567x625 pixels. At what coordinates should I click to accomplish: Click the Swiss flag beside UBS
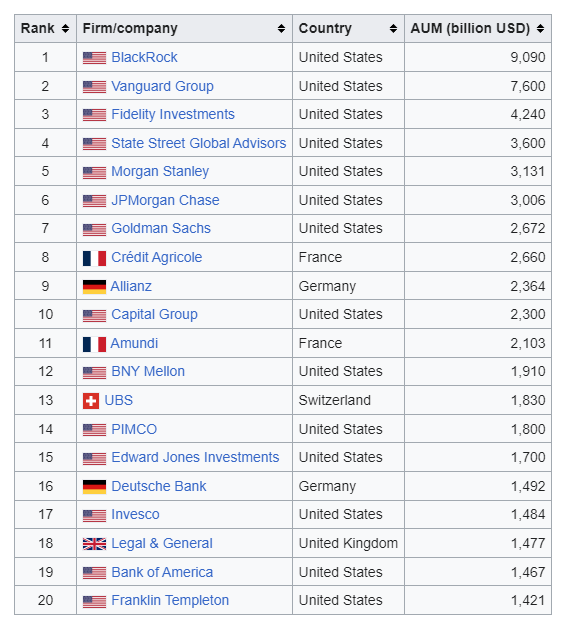click(91, 401)
